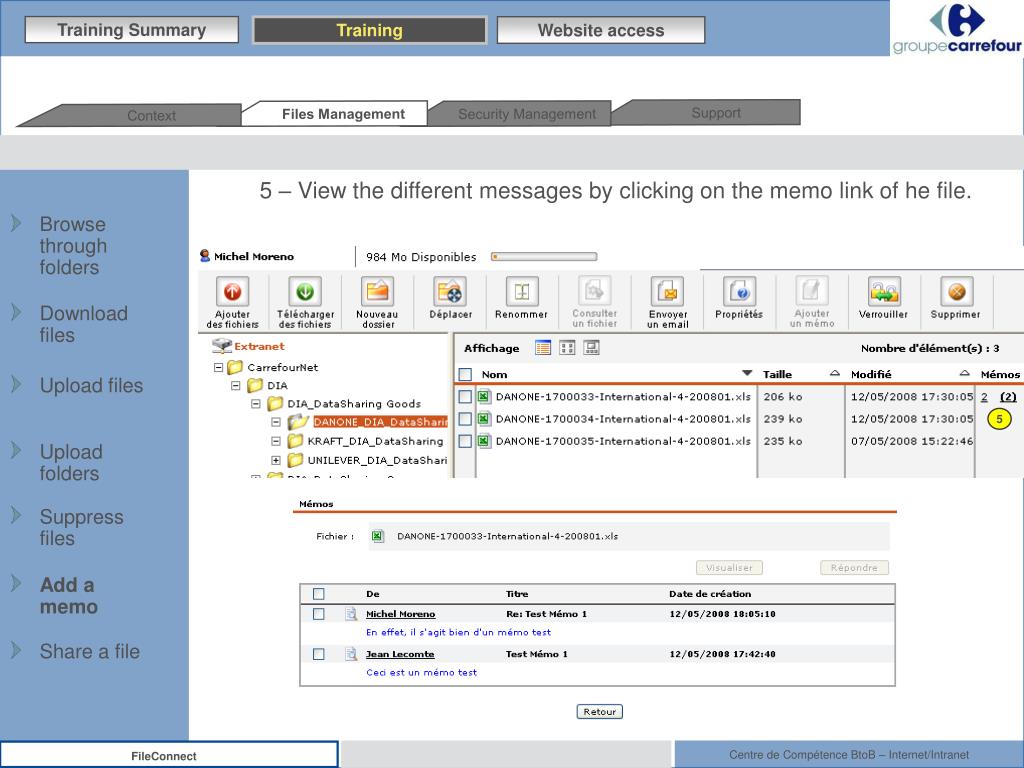1024x768 pixels.
Task: Click the Supprimer delete icon
Action: [x=957, y=291]
